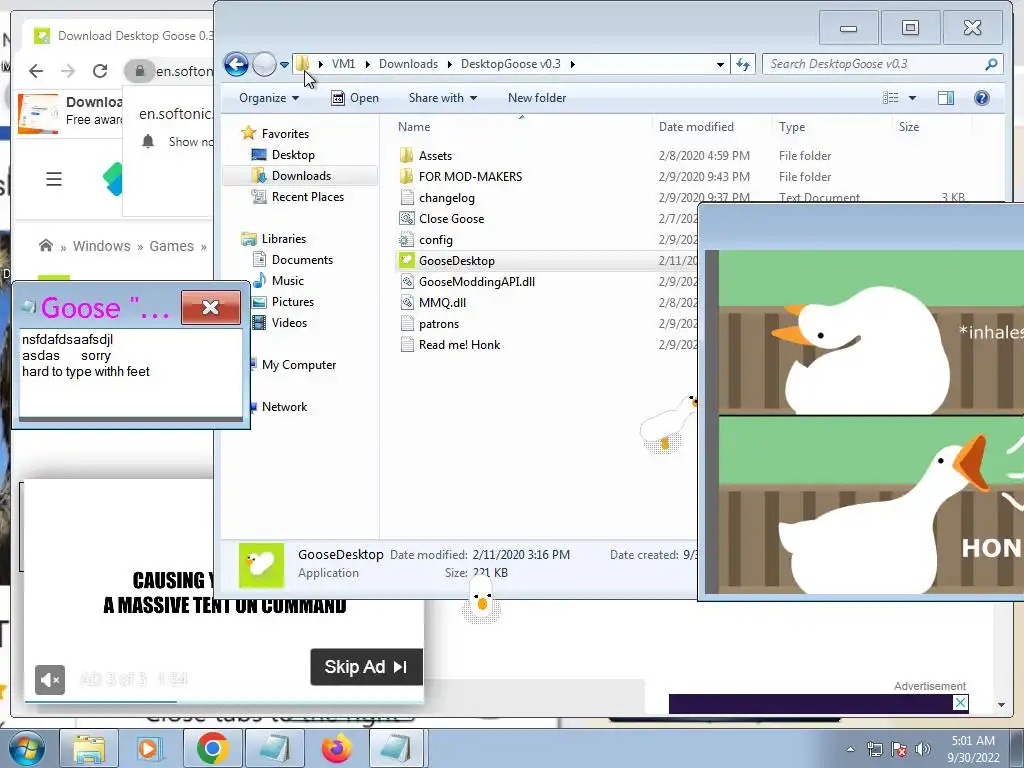Select the Videos library
Viewport: 1024px width, 768px height.
(289, 323)
